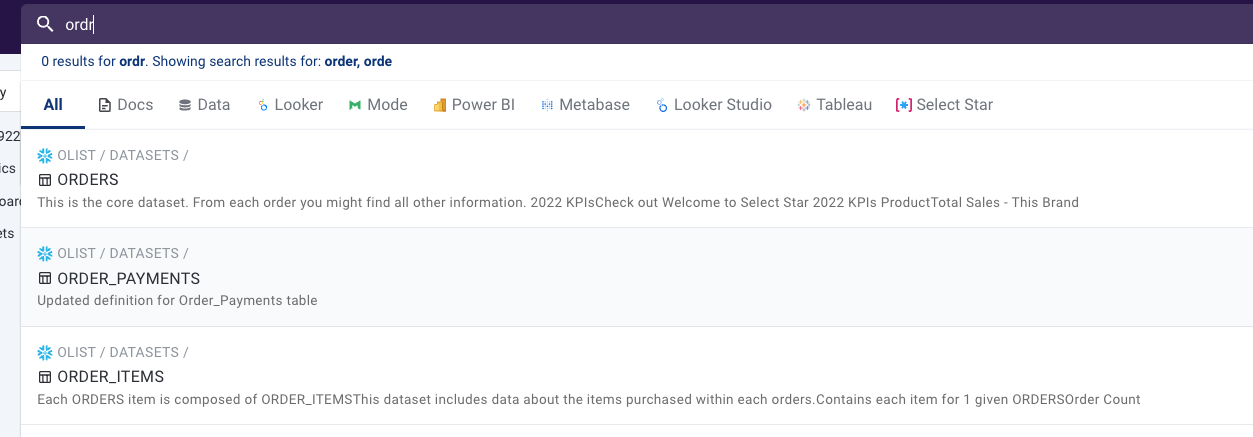Click the magnifying glass search icon

click(x=44, y=24)
